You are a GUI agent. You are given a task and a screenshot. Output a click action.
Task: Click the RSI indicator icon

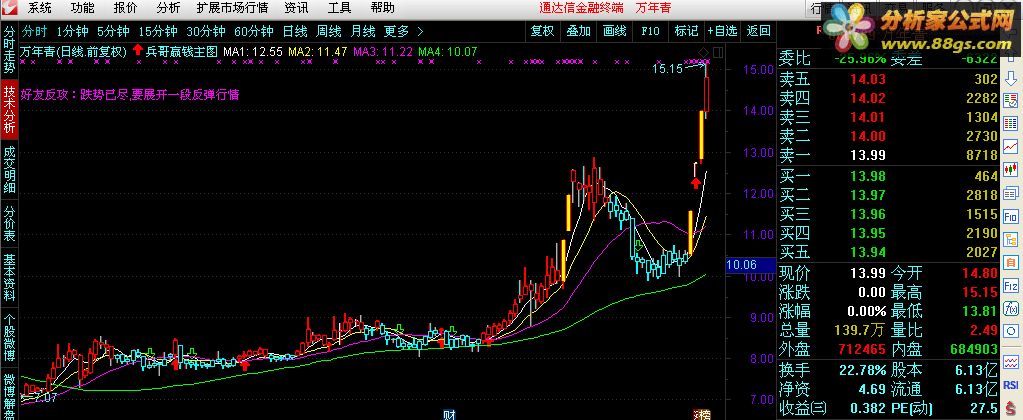[1011, 385]
